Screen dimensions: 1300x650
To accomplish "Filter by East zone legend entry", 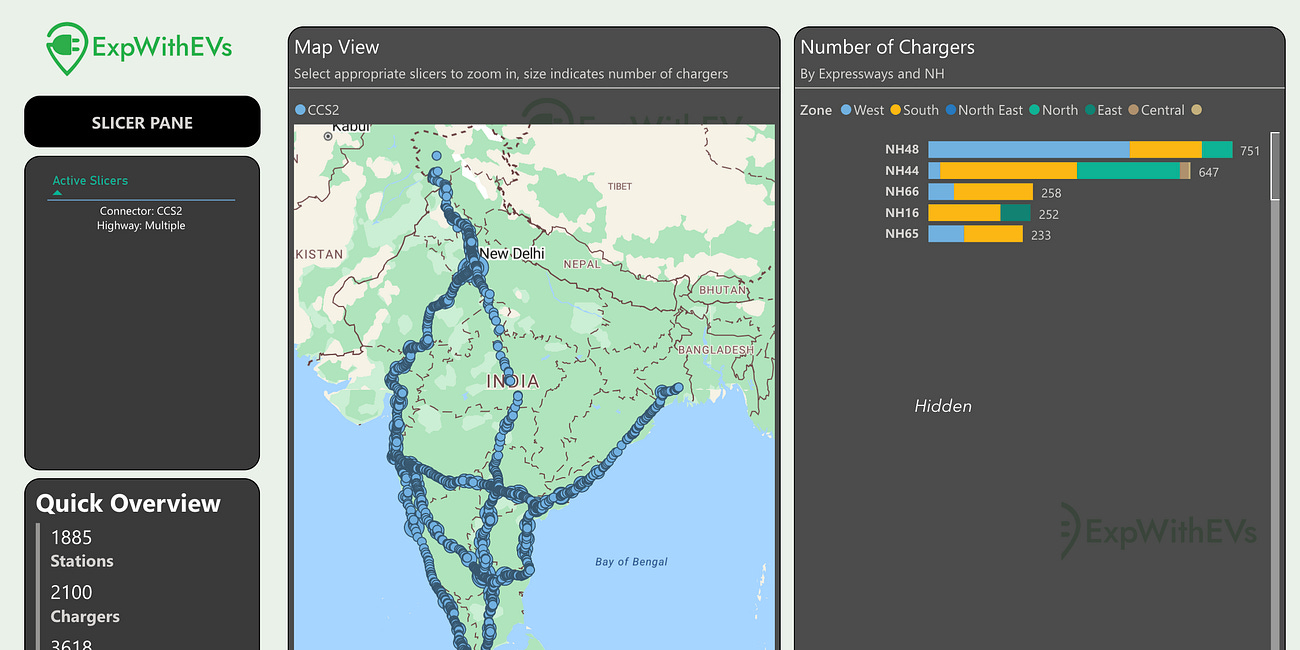I will [x=1103, y=110].
